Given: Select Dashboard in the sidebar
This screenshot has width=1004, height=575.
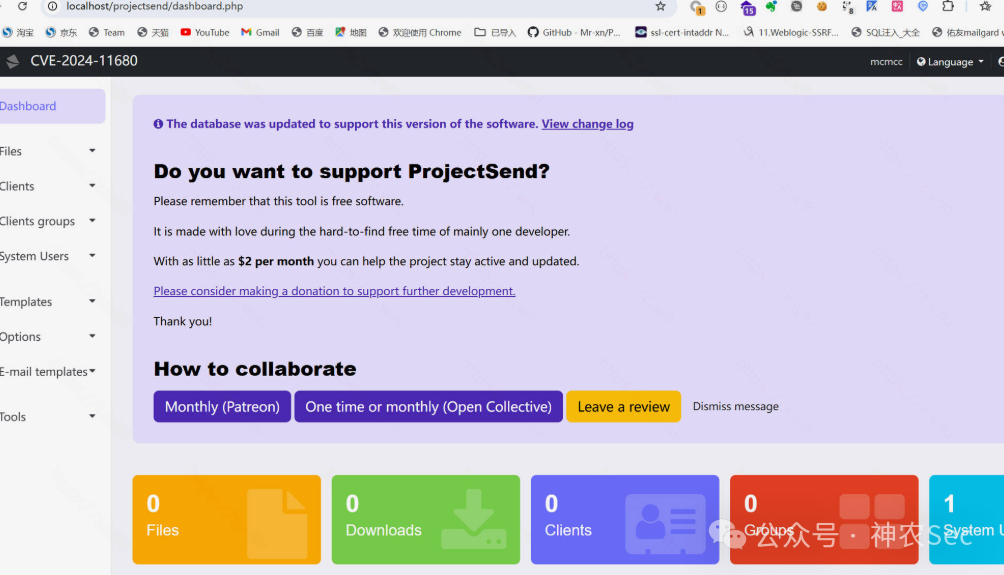Looking at the screenshot, I should (x=51, y=106).
